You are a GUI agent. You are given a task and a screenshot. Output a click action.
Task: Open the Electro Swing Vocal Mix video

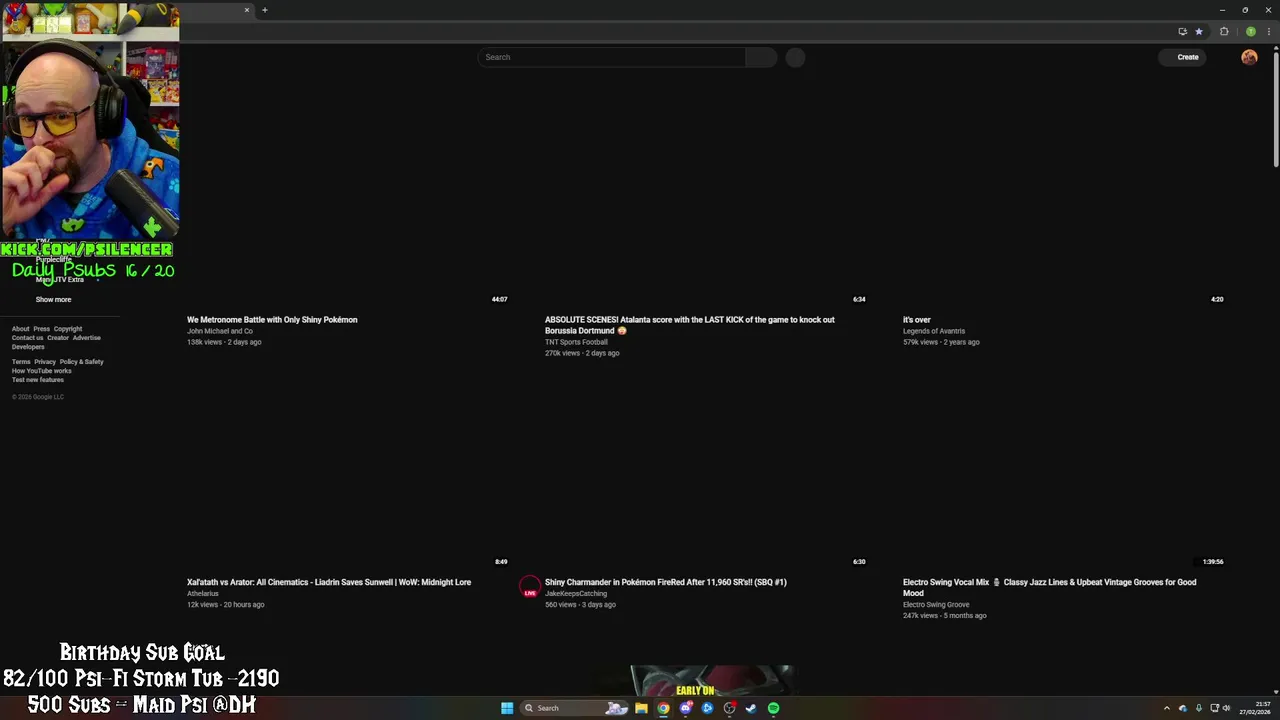click(x=1049, y=587)
